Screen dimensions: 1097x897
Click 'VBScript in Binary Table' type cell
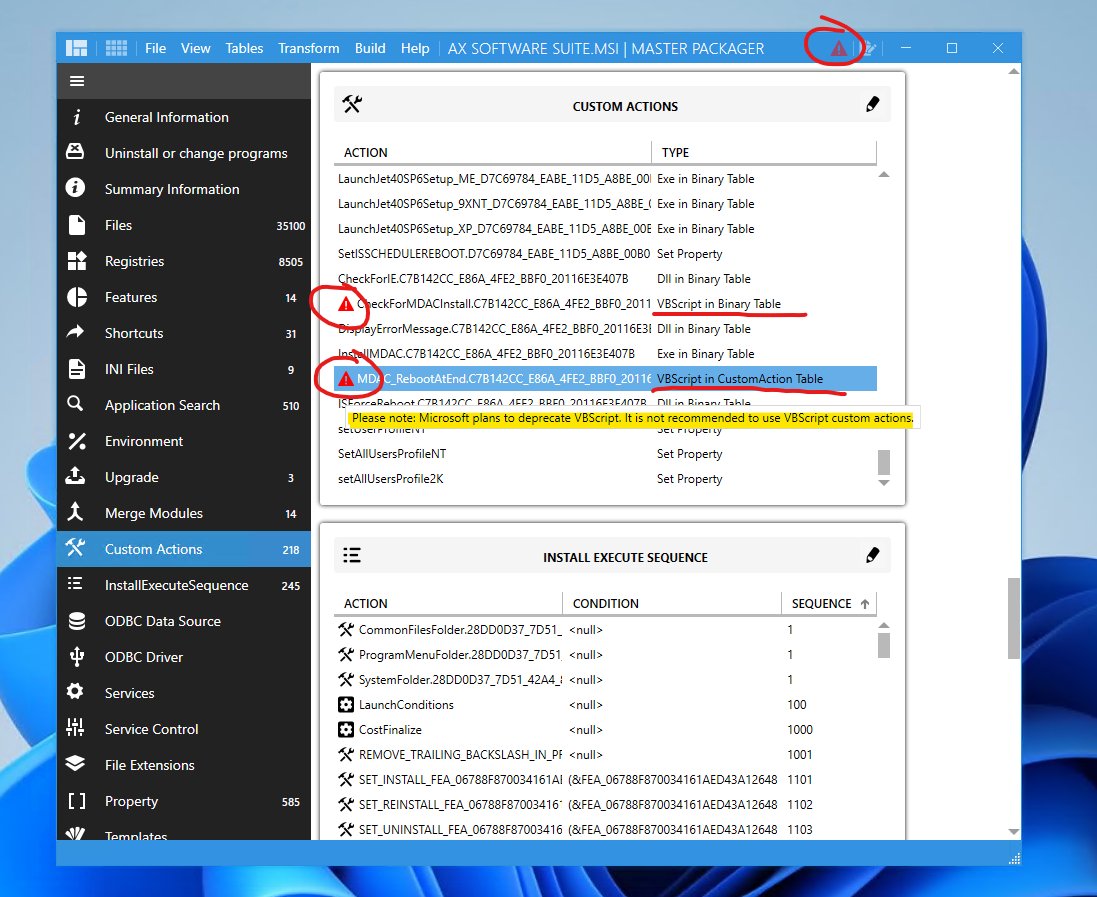(719, 304)
